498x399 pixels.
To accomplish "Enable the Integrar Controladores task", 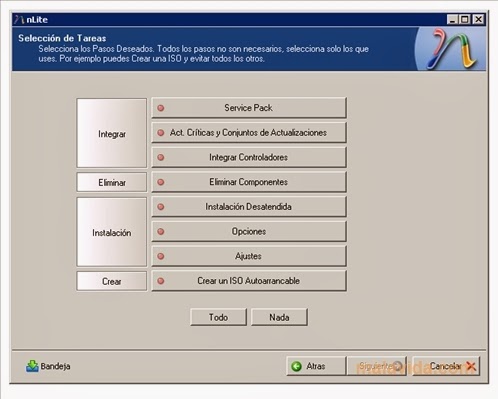I will click(249, 157).
